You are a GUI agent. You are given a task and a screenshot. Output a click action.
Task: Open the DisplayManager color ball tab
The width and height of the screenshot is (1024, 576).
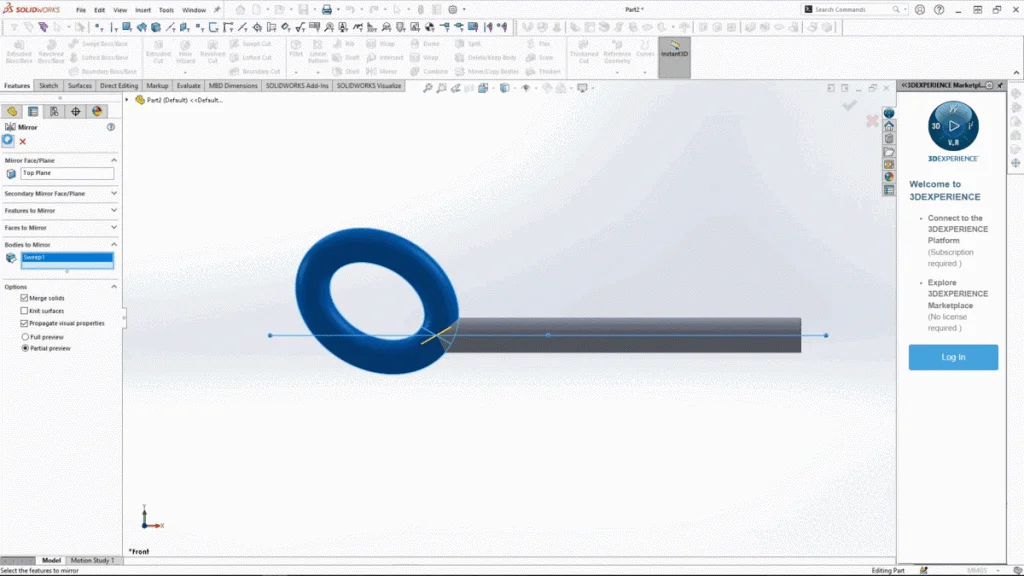click(97, 112)
